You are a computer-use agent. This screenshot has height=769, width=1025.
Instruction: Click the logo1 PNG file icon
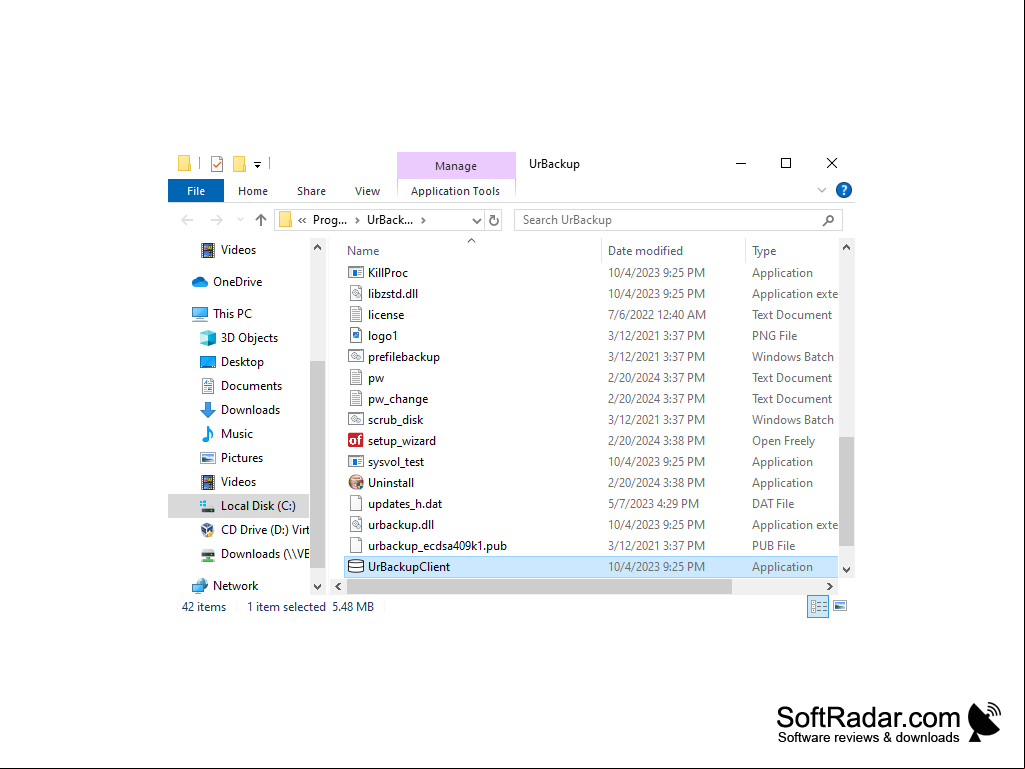point(356,335)
